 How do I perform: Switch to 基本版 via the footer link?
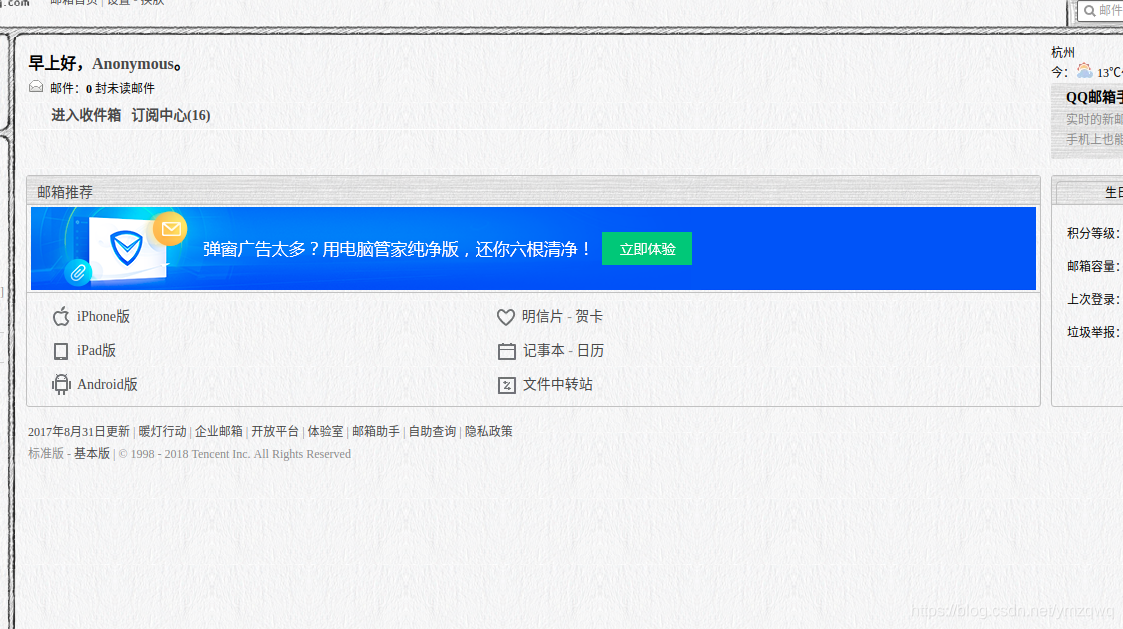[x=92, y=452]
